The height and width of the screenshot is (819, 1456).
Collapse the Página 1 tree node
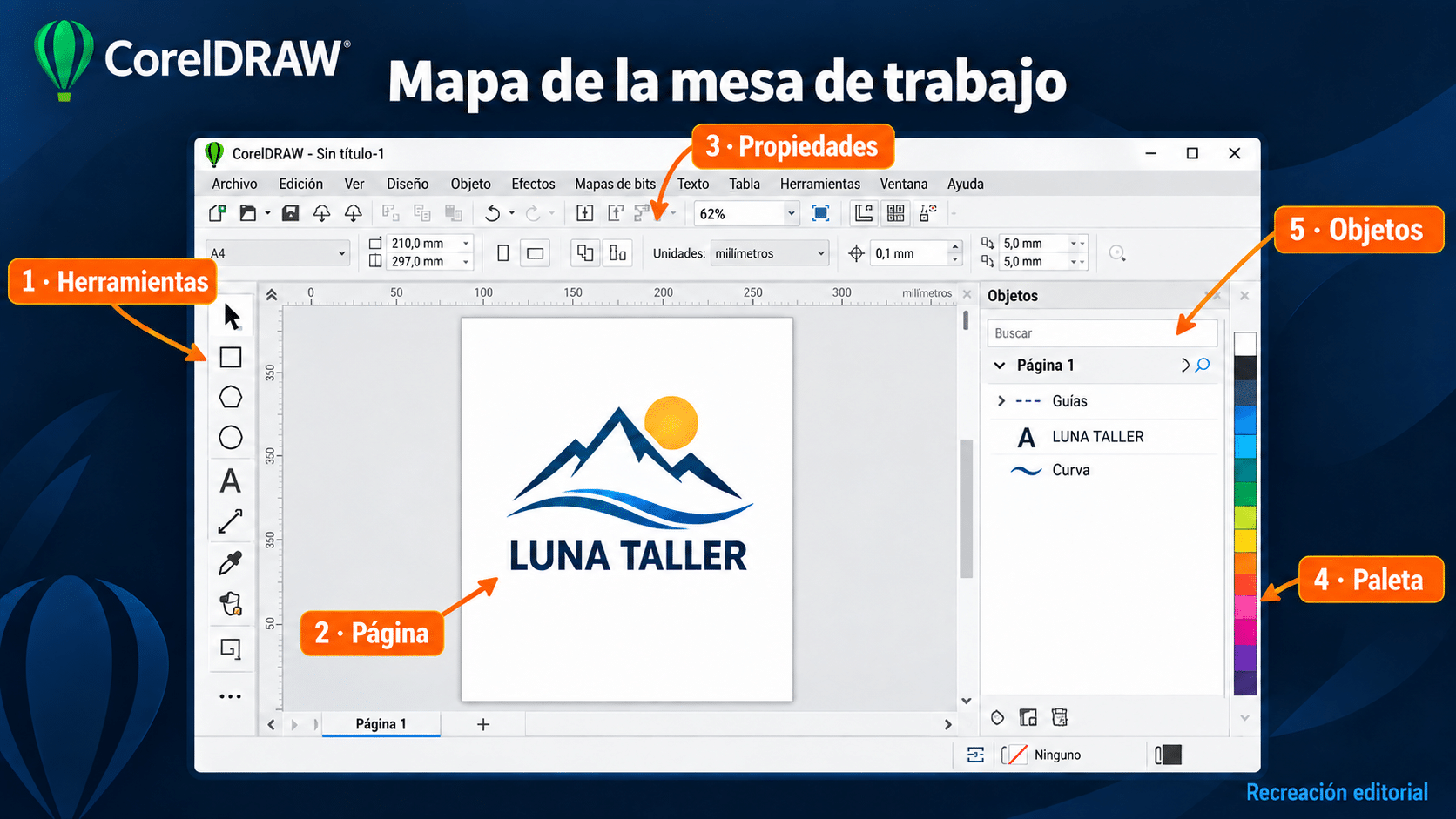click(1000, 366)
